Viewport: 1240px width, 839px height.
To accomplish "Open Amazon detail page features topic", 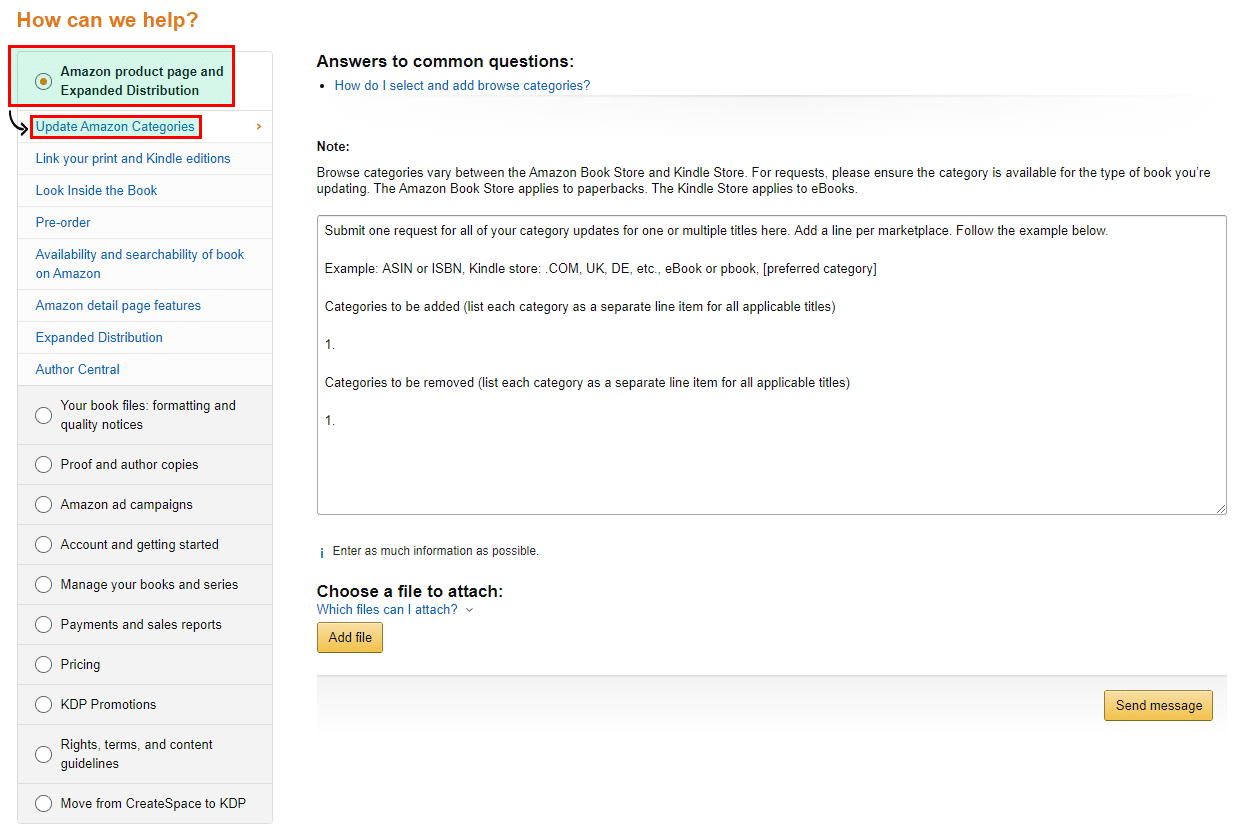I will pyautogui.click(x=118, y=306).
